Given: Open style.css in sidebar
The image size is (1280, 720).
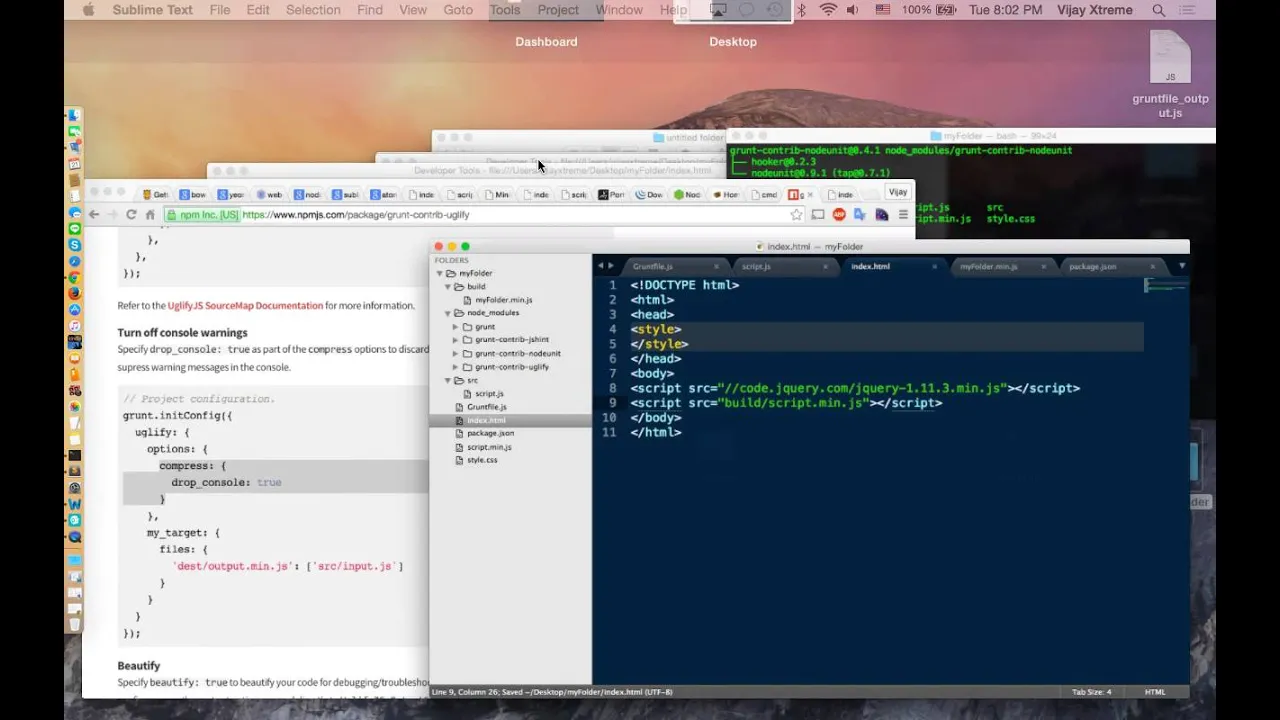Looking at the screenshot, I should pos(482,460).
